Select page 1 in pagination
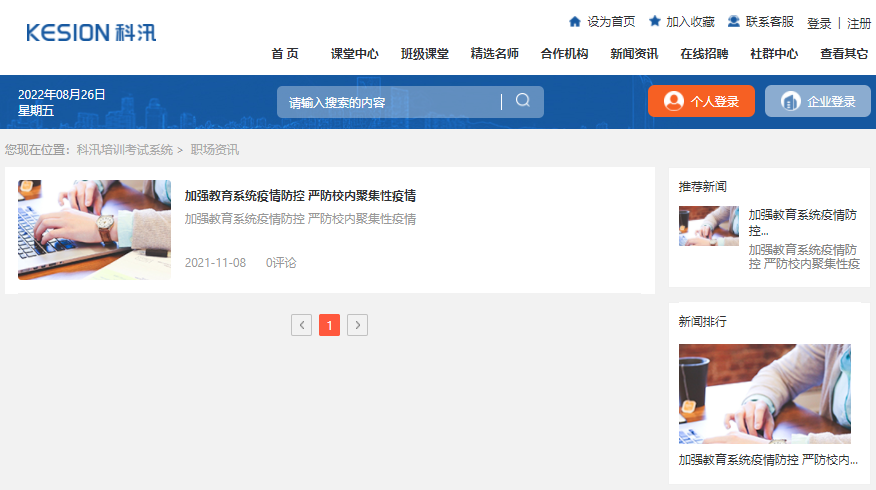 pyautogui.click(x=329, y=325)
